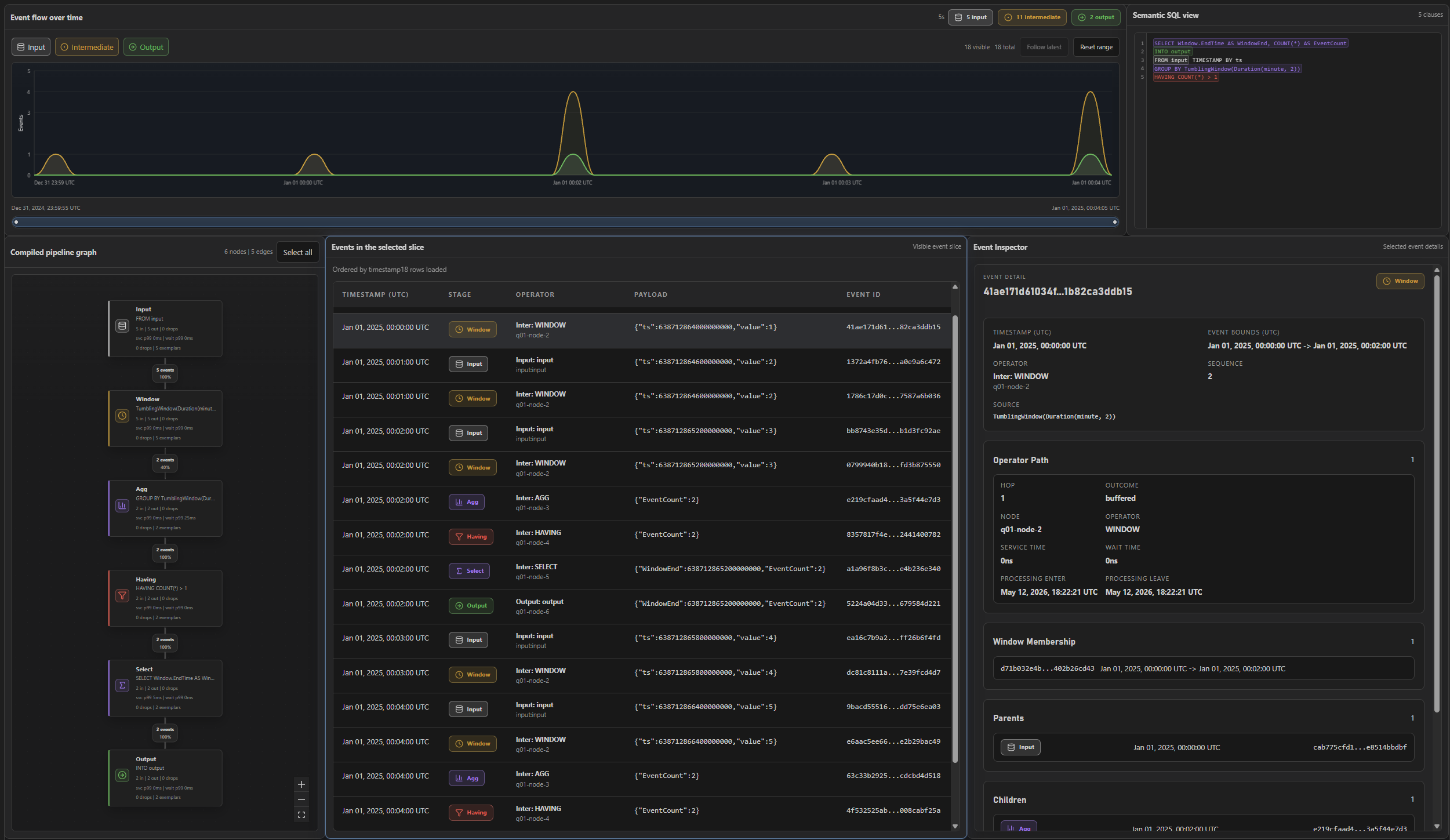Select event row 0799940b18...fd3b875550

tap(642, 468)
